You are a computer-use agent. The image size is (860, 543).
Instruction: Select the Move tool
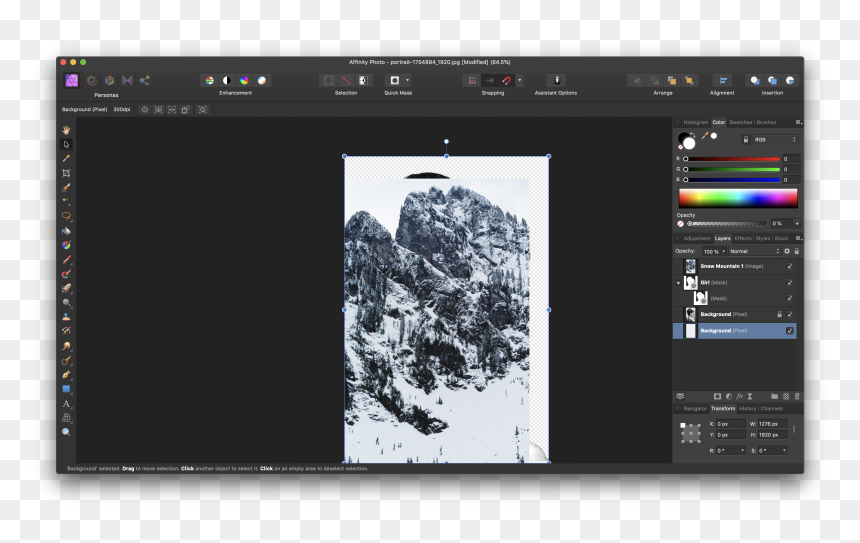(66, 144)
